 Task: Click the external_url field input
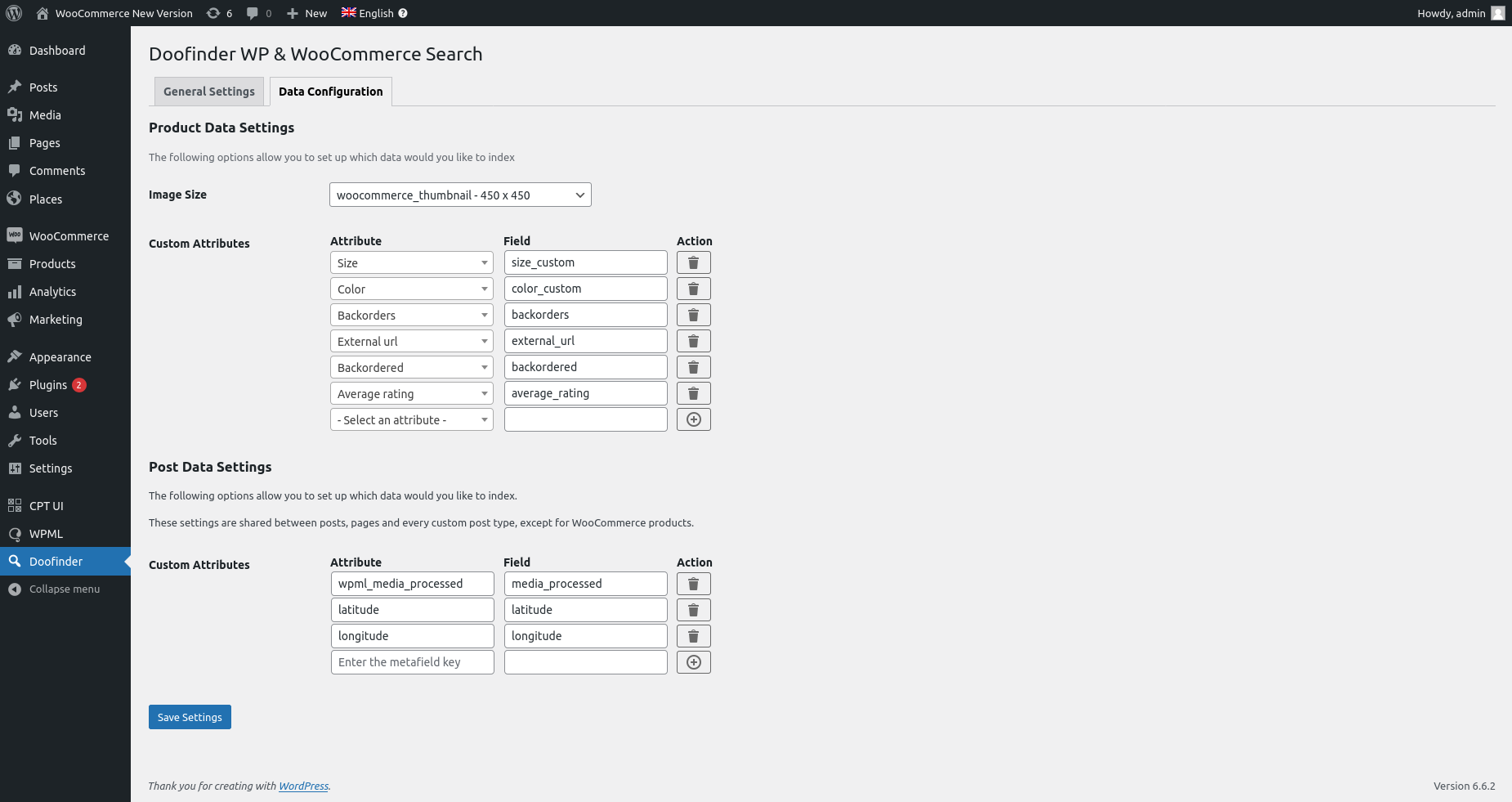pos(586,341)
